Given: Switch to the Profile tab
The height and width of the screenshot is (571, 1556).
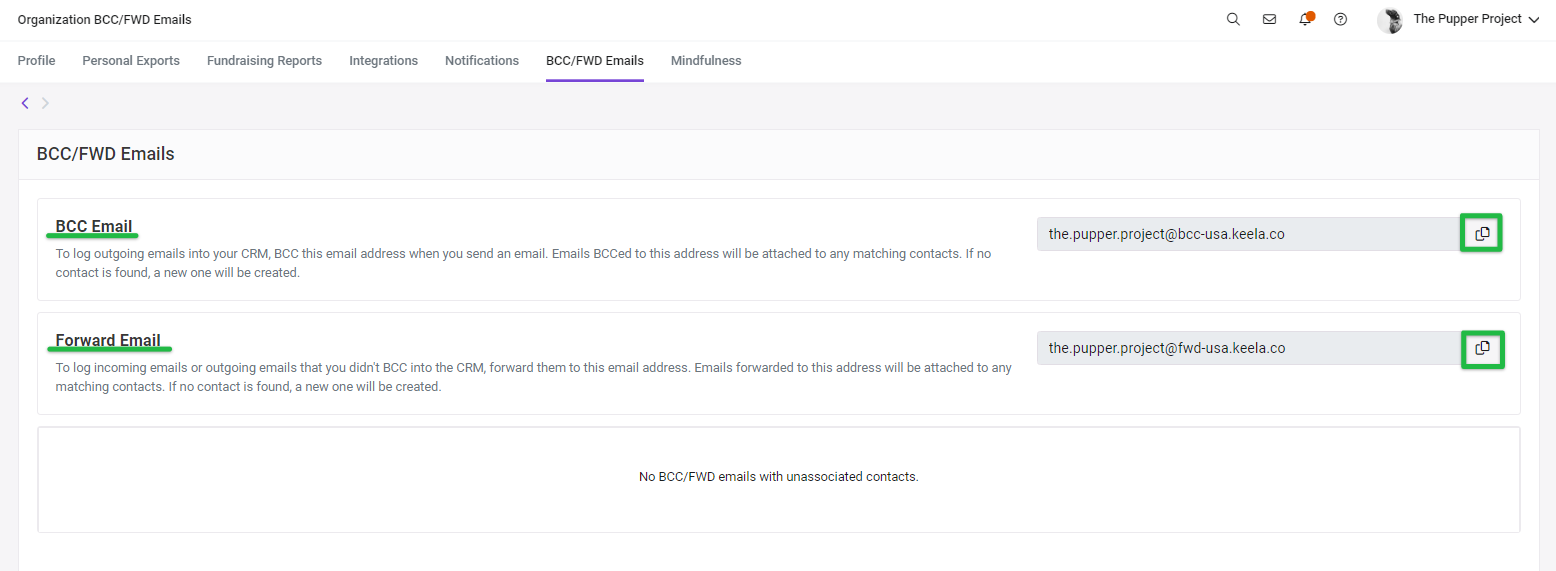Looking at the screenshot, I should (37, 61).
